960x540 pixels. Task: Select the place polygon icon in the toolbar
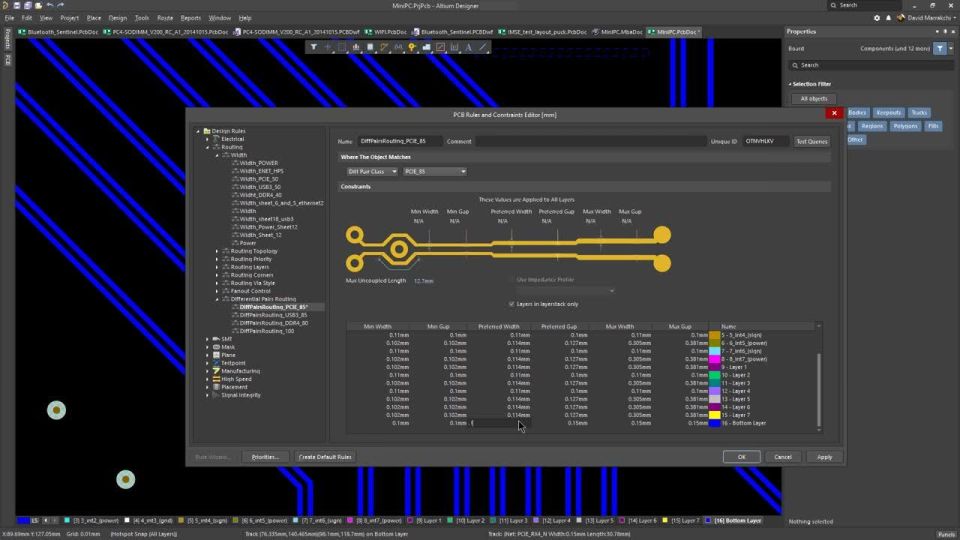[x=426, y=47]
